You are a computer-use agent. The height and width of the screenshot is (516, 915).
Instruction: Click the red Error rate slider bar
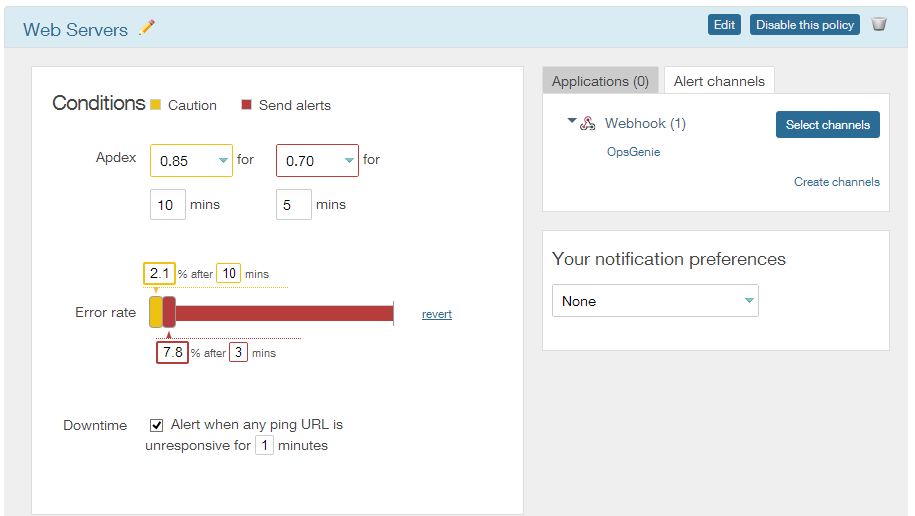(x=284, y=313)
